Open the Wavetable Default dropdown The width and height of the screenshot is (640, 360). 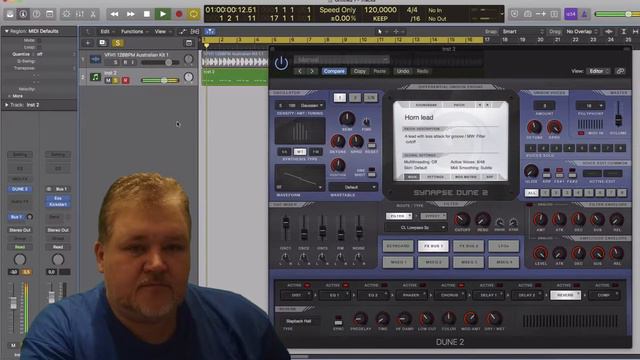tap(353, 187)
